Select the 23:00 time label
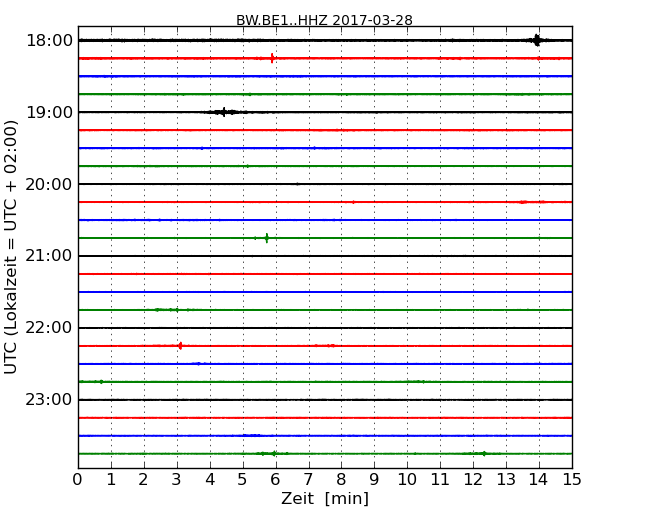 point(49,400)
